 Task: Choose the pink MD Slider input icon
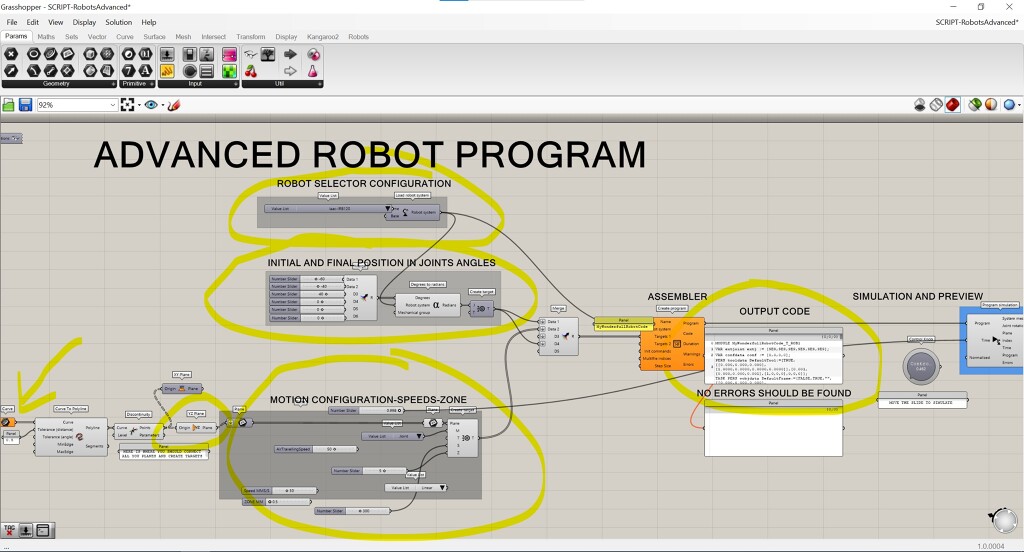point(229,54)
